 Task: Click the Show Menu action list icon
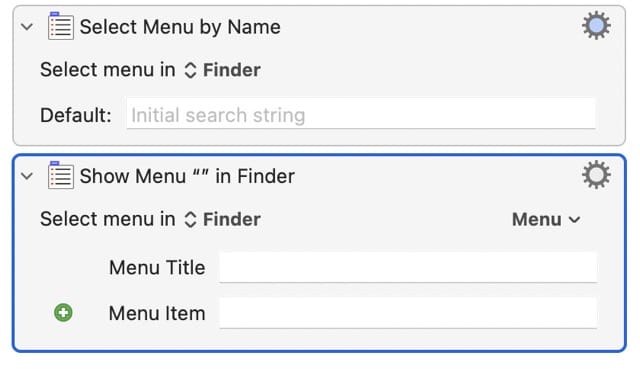pos(60,176)
